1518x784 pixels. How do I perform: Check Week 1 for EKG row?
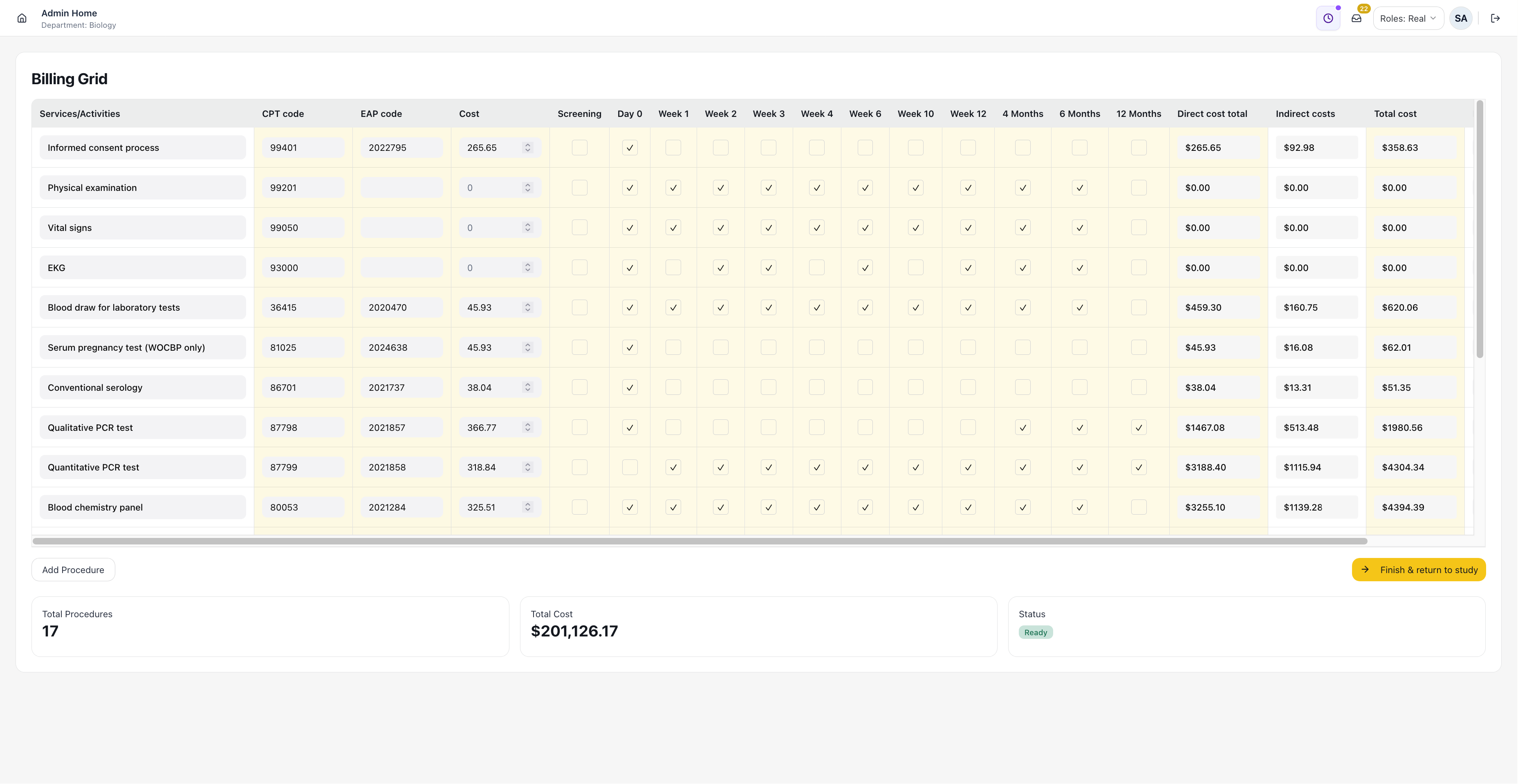(x=673, y=267)
